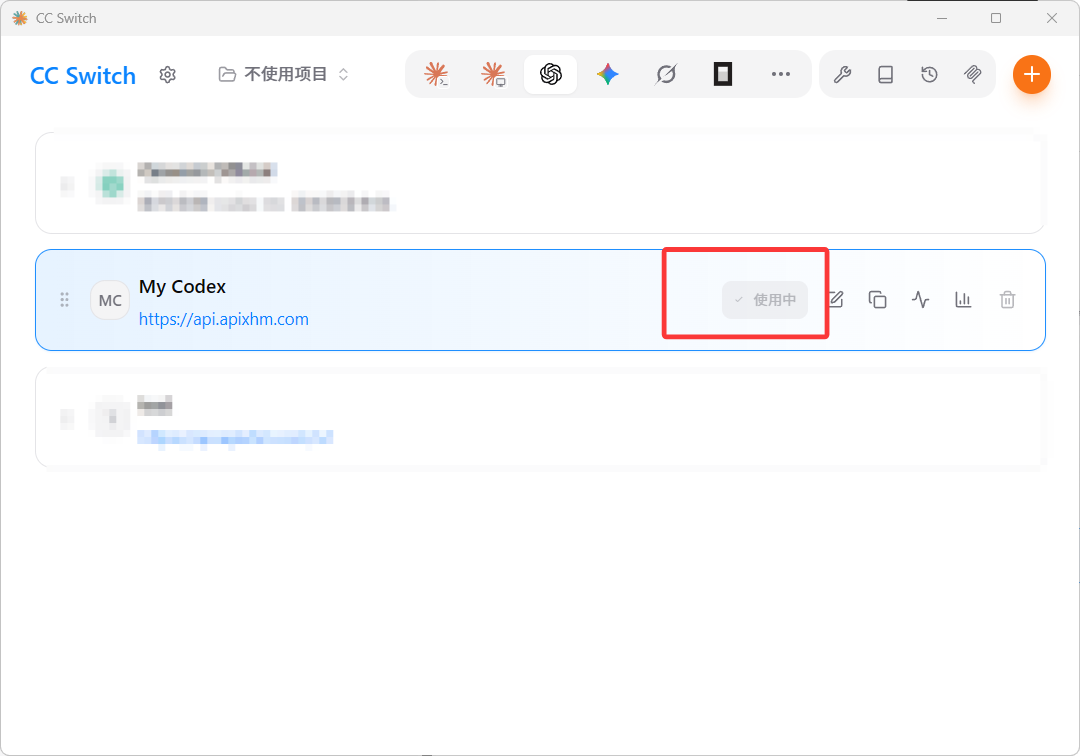Switch to the Claude Code terminal tab
This screenshot has width=1080, height=756.
pos(436,74)
